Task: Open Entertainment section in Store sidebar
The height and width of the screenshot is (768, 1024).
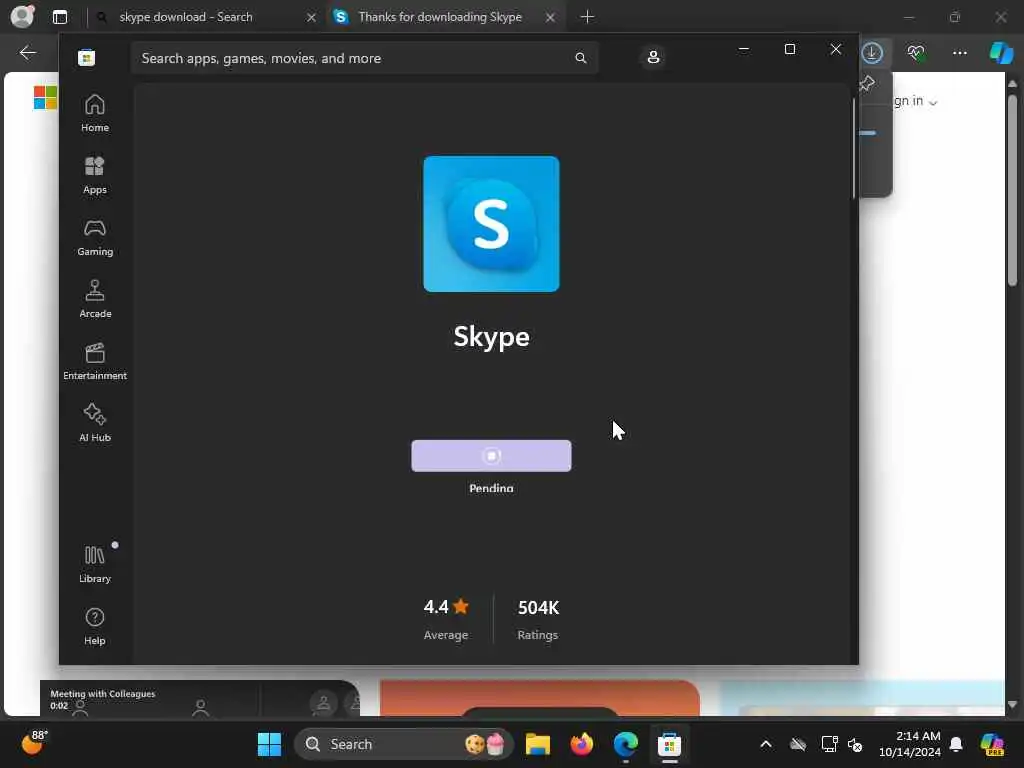Action: tap(95, 361)
